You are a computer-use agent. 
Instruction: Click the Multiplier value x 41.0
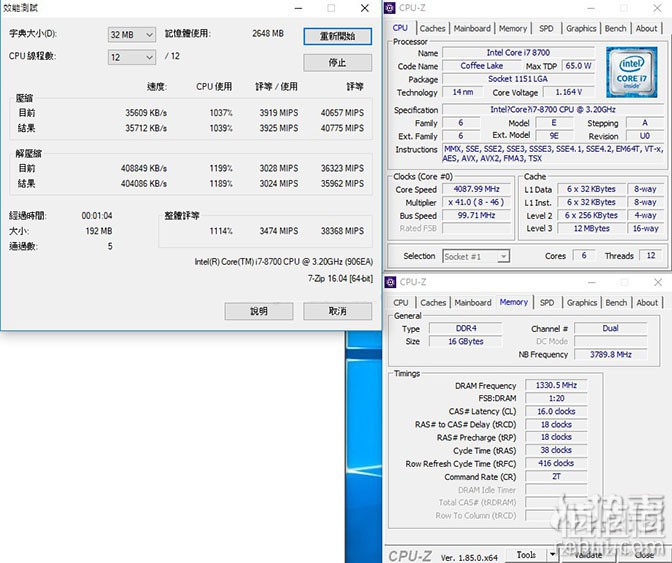(476, 202)
